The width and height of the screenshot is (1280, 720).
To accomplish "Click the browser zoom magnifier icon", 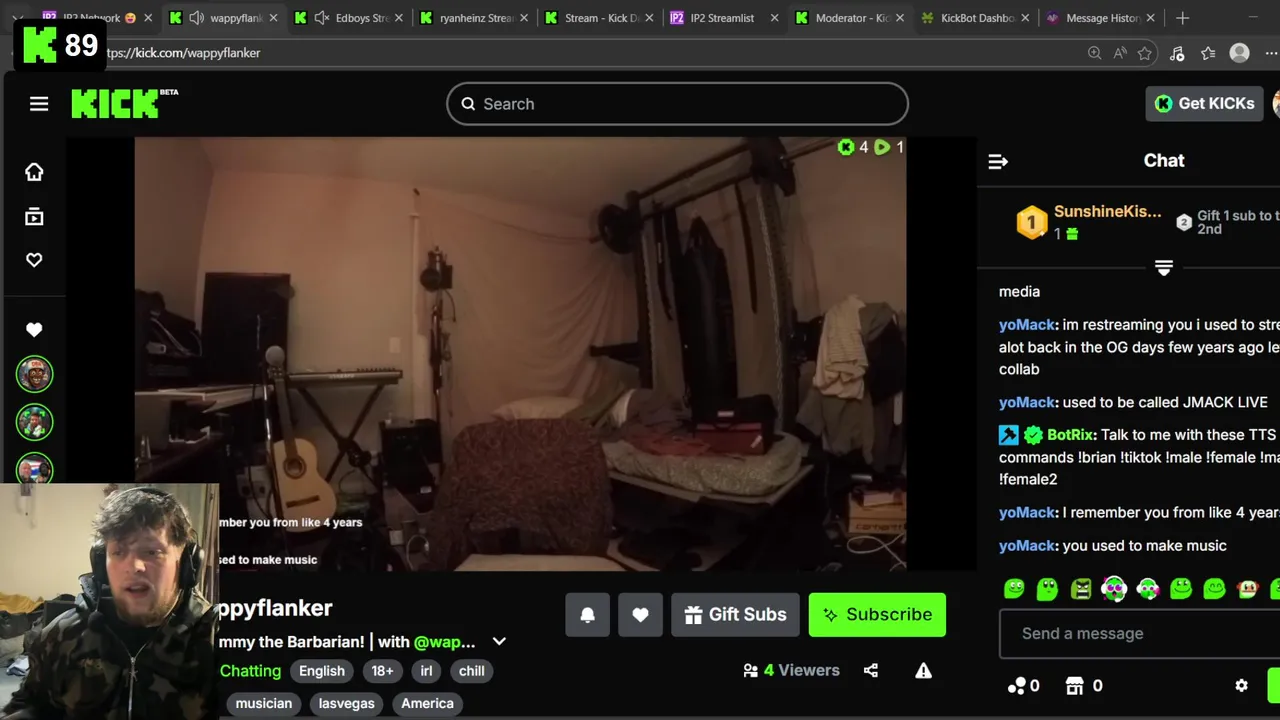I will [1094, 53].
